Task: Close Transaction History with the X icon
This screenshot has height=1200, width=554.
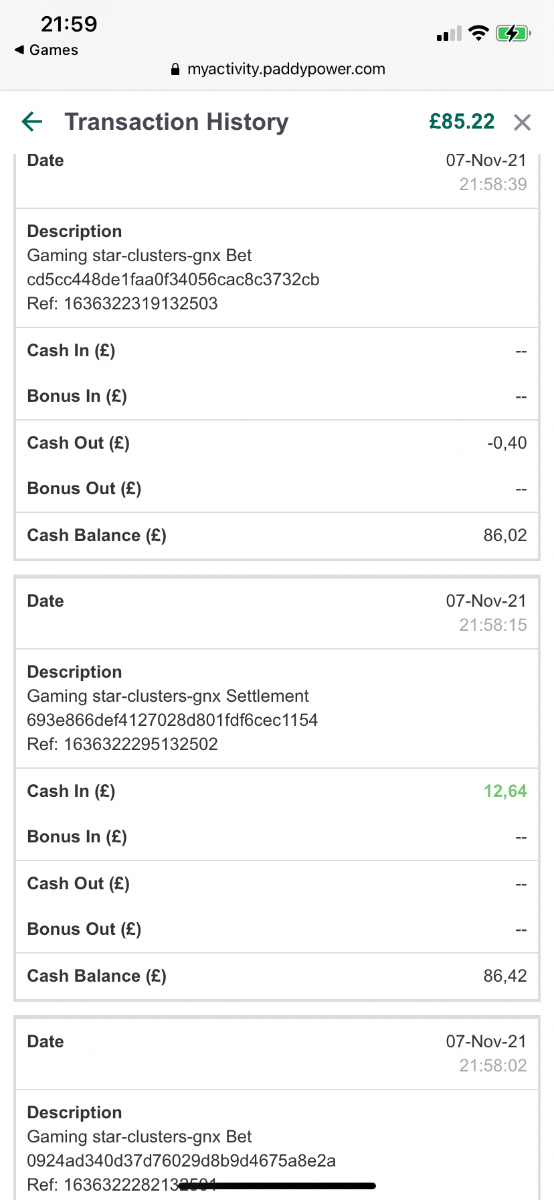Action: 522,122
